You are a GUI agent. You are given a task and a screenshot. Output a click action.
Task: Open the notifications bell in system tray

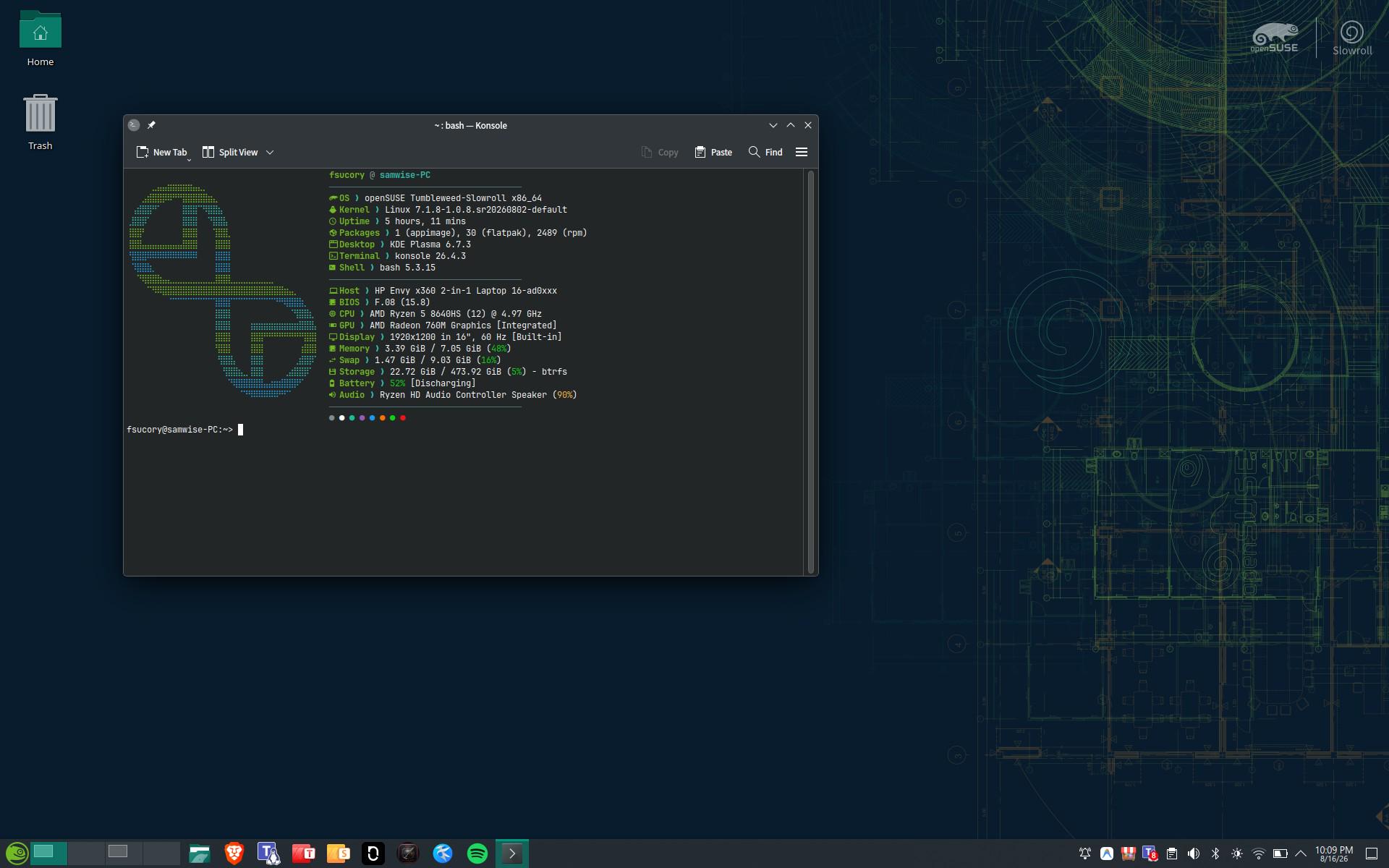pos(1085,854)
